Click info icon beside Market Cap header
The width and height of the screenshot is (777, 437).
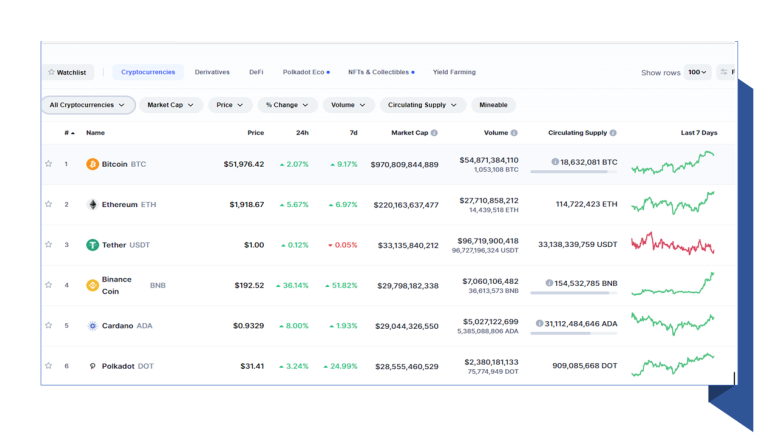(434, 133)
